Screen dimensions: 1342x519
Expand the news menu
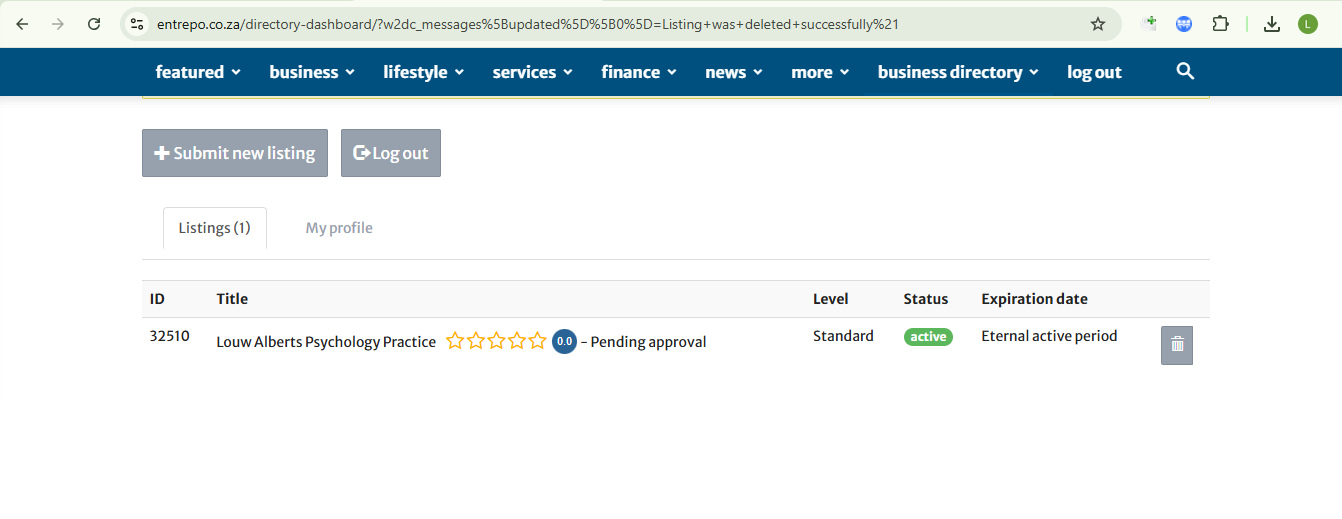[x=734, y=72]
